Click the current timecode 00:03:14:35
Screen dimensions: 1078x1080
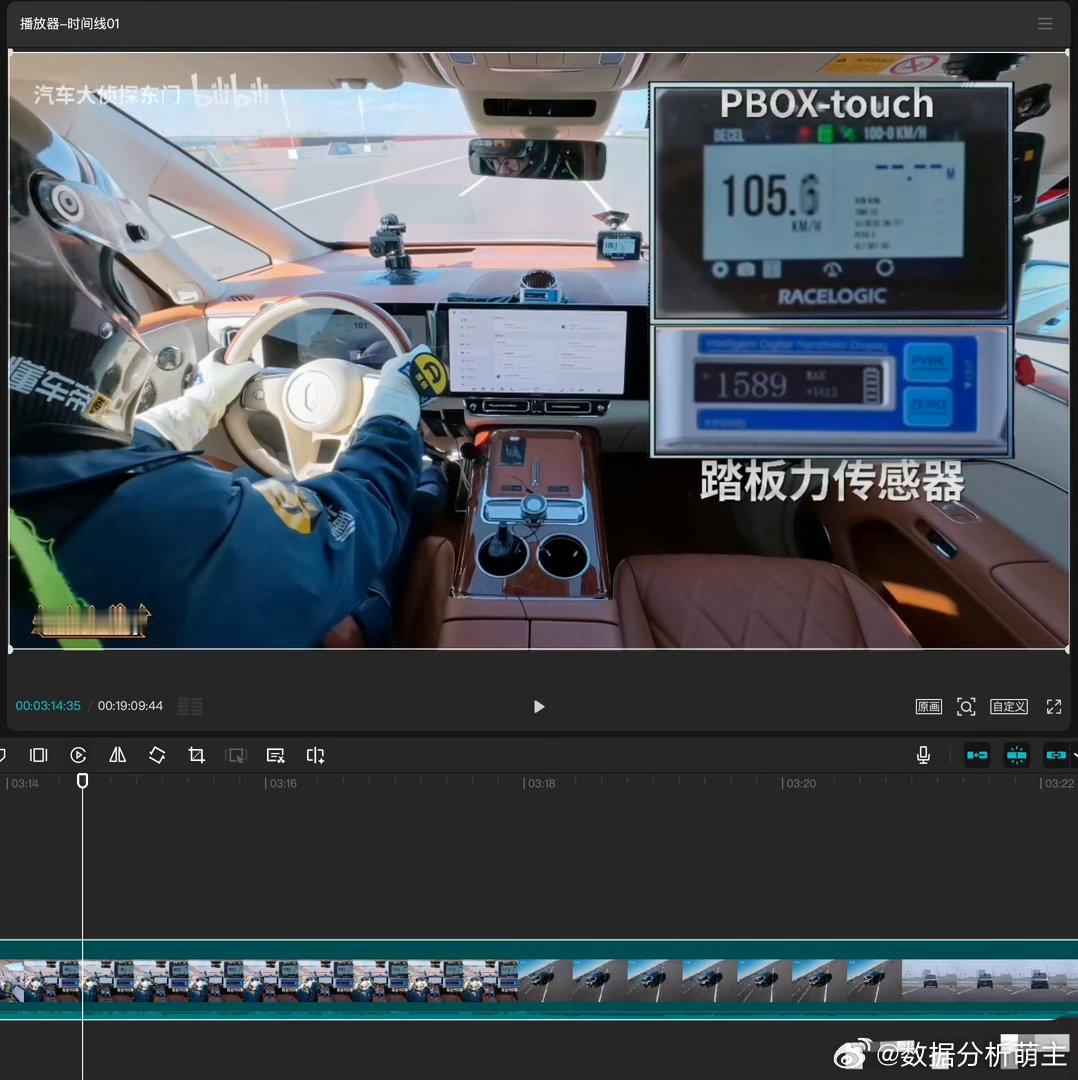click(48, 706)
